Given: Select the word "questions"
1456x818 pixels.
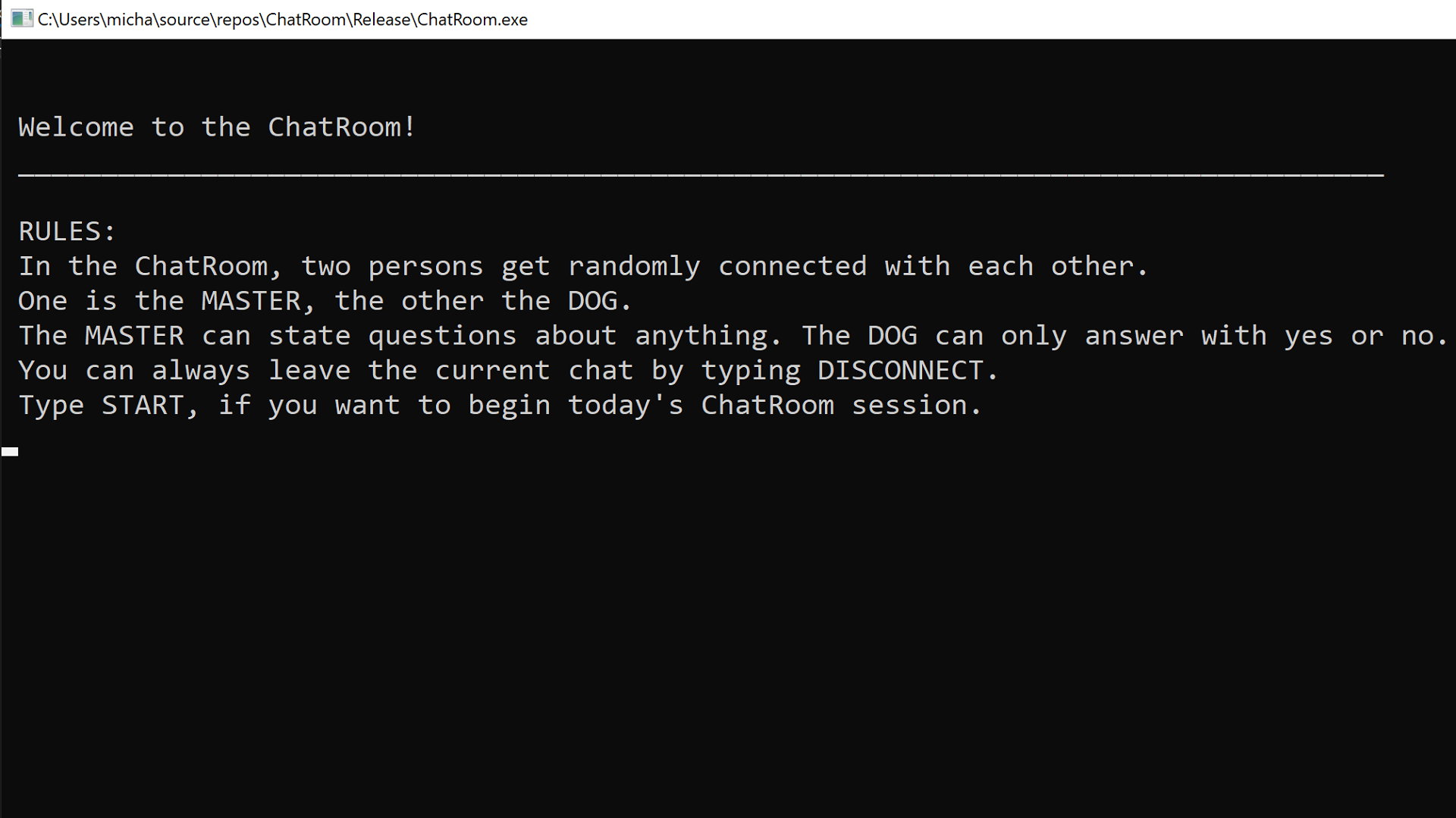Looking at the screenshot, I should 442,337.
